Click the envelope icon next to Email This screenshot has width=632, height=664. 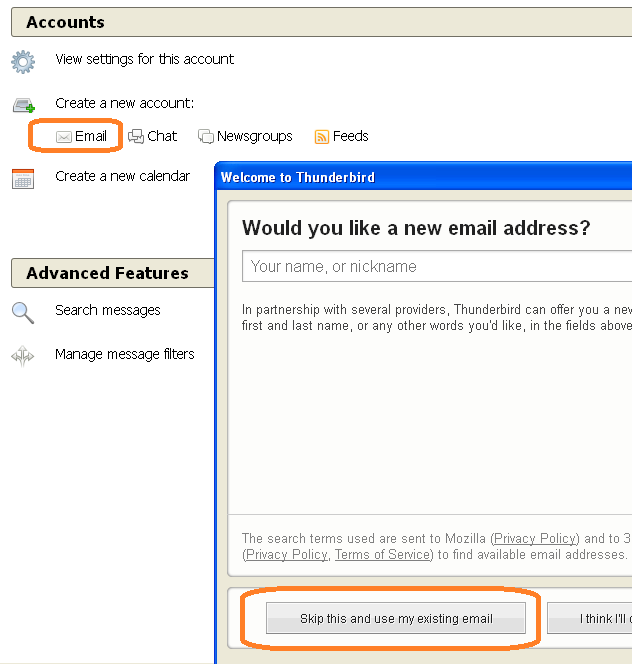(x=64, y=137)
